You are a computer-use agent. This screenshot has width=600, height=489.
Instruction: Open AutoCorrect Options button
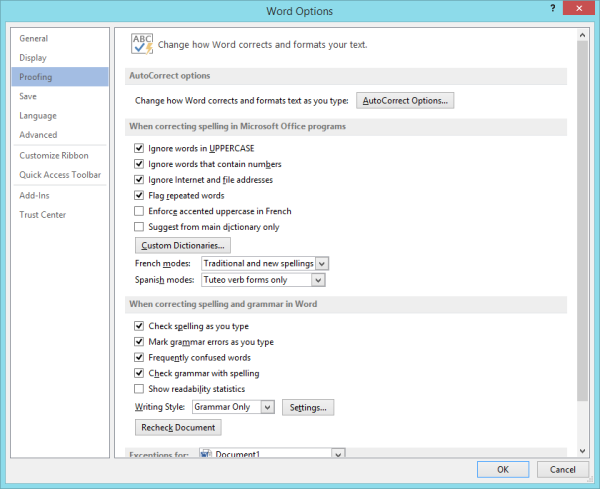[405, 101]
